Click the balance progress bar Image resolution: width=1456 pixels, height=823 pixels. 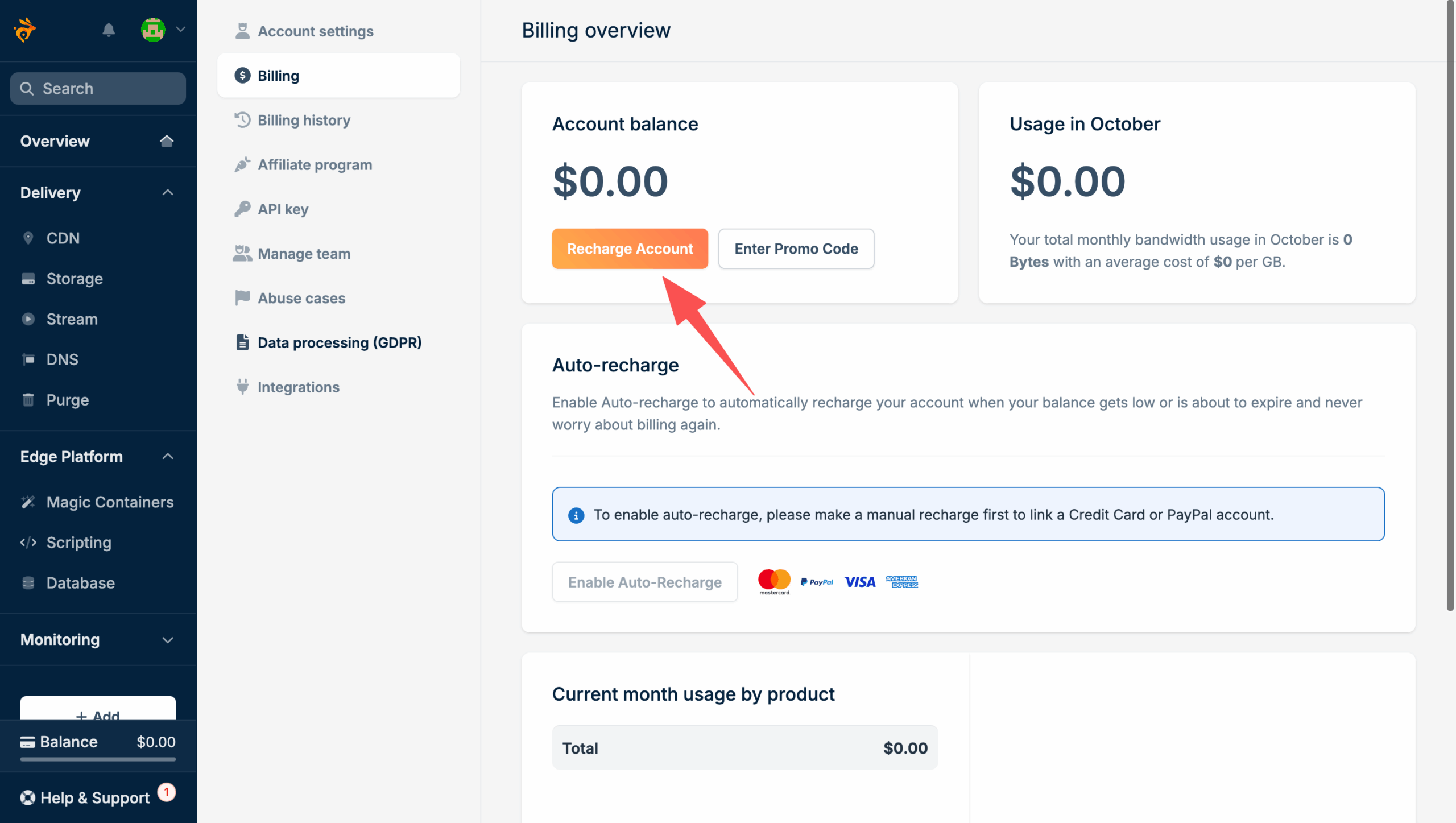click(x=98, y=759)
